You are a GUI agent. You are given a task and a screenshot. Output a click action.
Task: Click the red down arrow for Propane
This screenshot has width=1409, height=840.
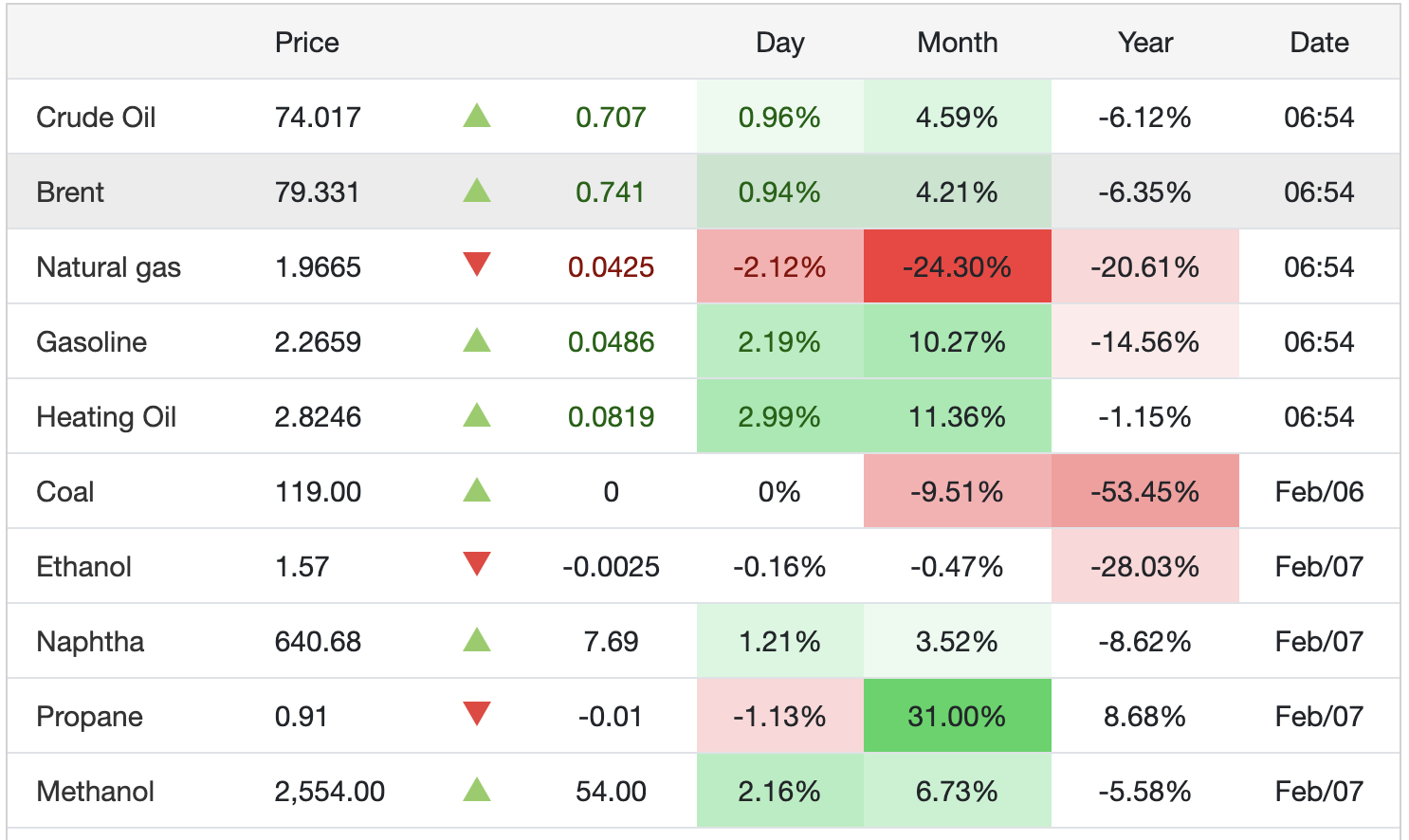click(x=477, y=714)
